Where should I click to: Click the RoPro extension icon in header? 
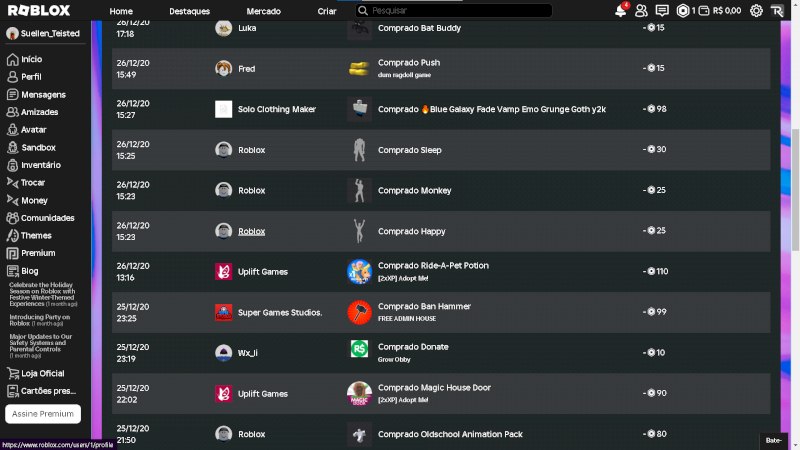(x=778, y=11)
